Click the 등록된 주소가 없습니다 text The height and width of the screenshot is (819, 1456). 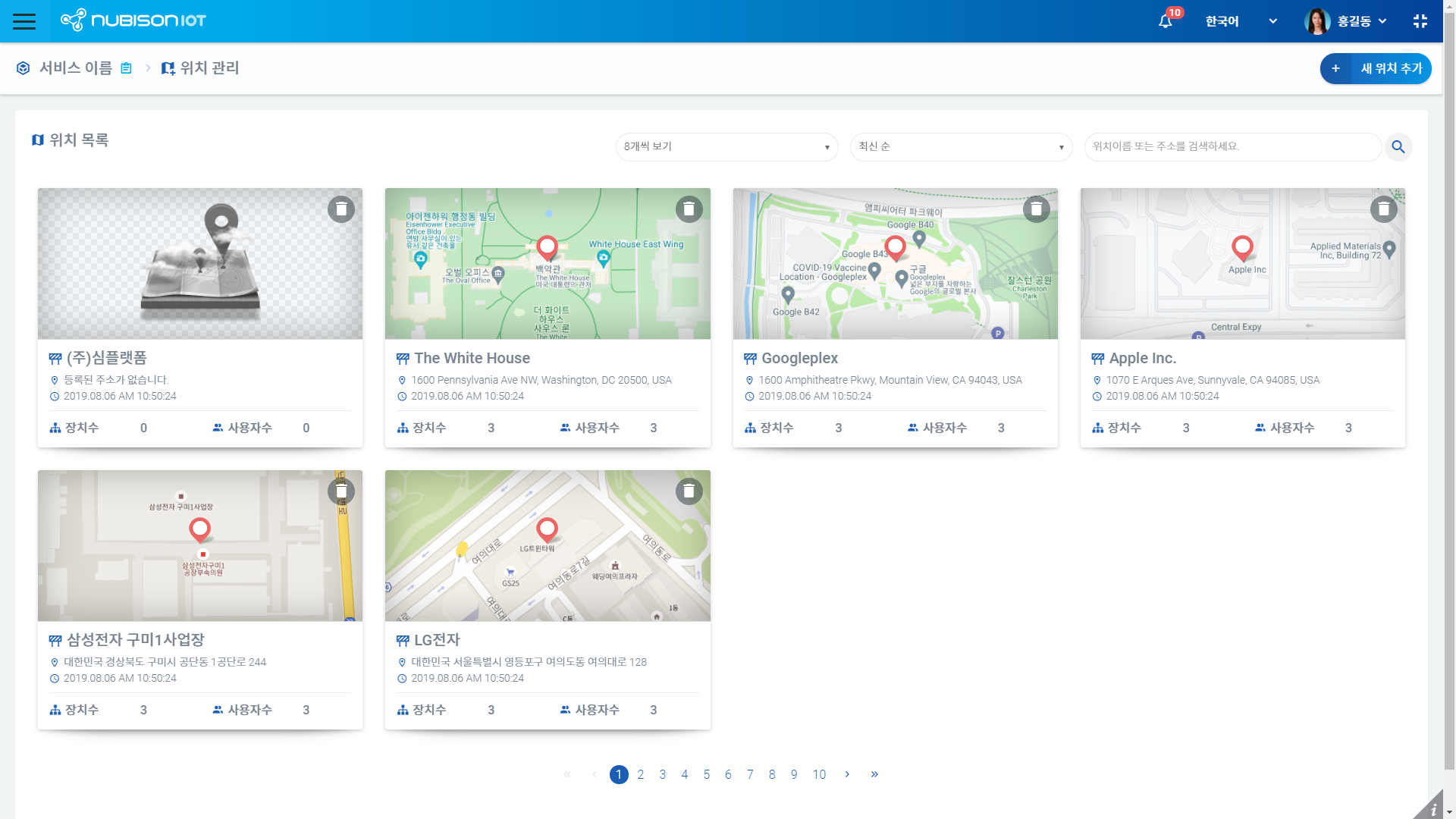(x=116, y=380)
